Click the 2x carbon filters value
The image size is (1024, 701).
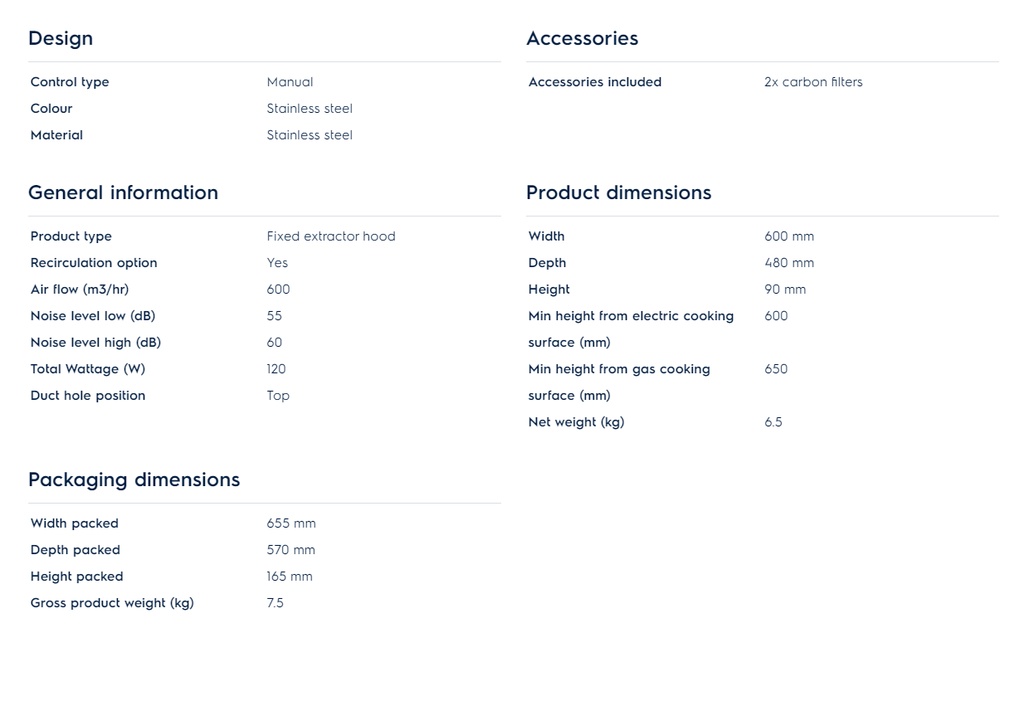(x=813, y=82)
